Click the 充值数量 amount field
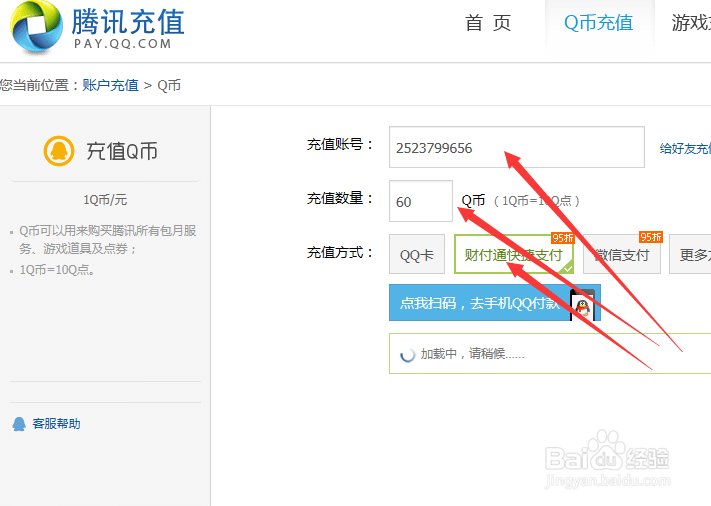The image size is (711, 506). pos(420,201)
